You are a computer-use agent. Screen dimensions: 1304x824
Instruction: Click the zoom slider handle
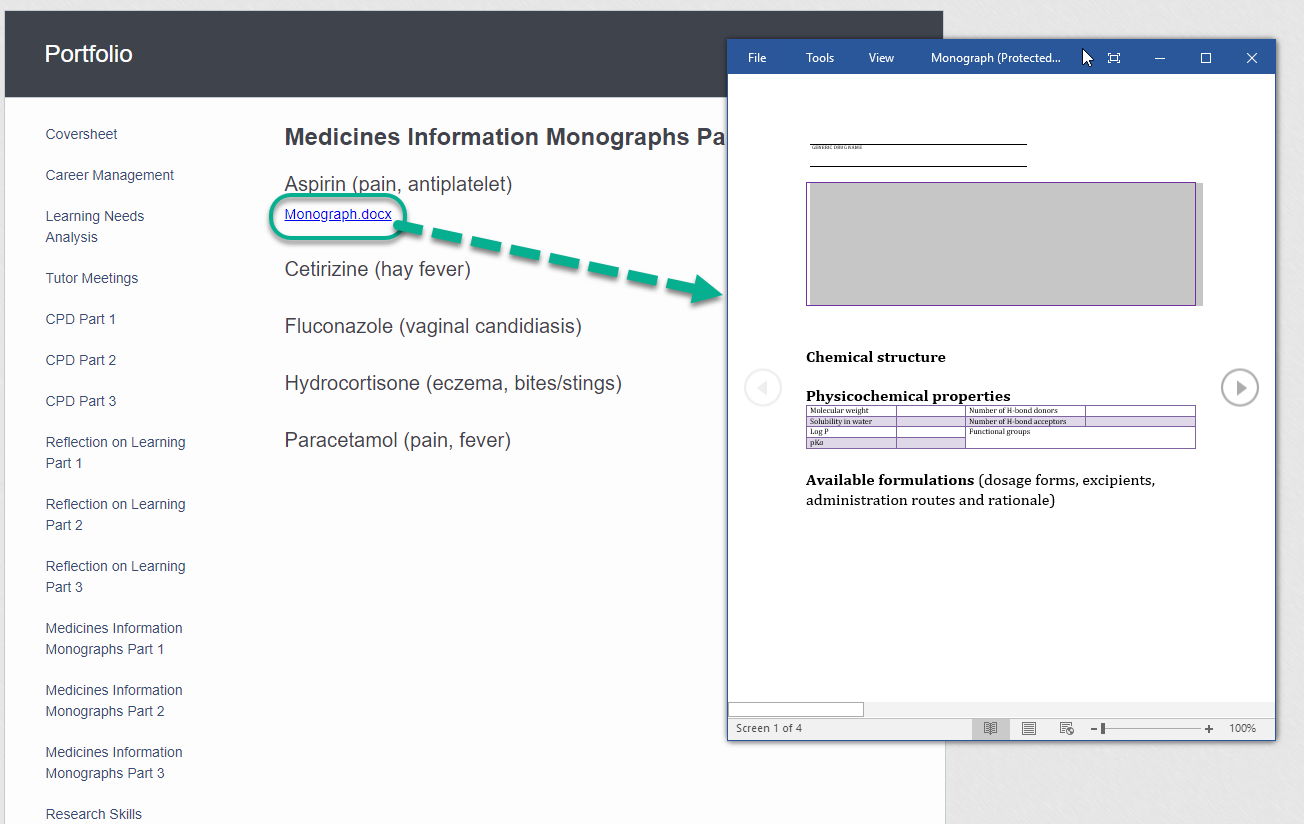(x=1103, y=729)
